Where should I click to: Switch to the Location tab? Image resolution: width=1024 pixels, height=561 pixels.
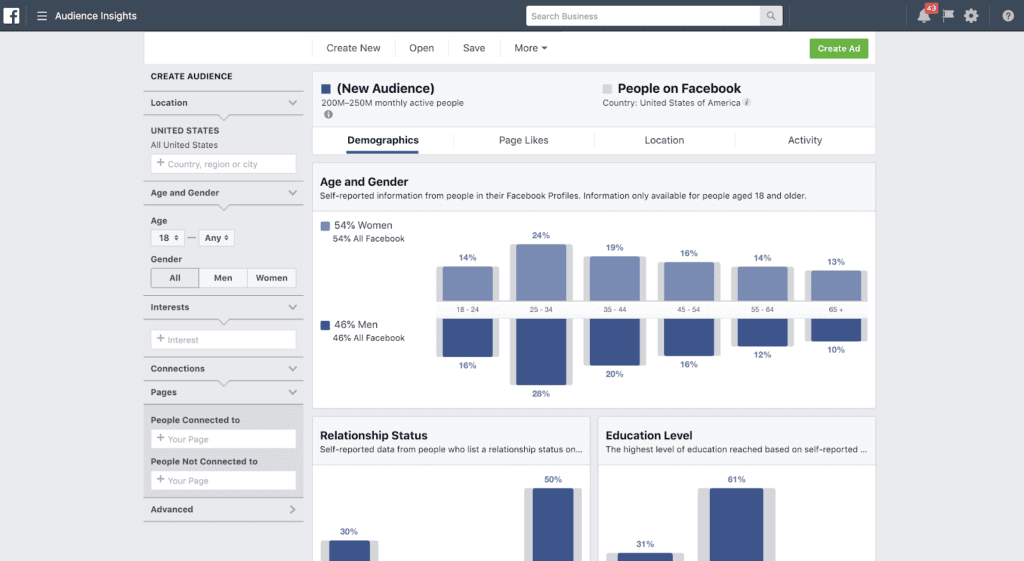pyautogui.click(x=664, y=140)
